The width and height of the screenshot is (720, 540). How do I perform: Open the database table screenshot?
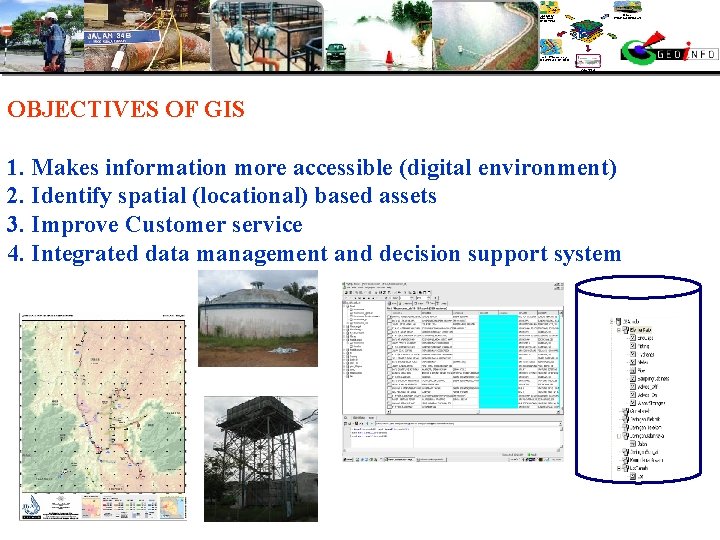pos(453,372)
